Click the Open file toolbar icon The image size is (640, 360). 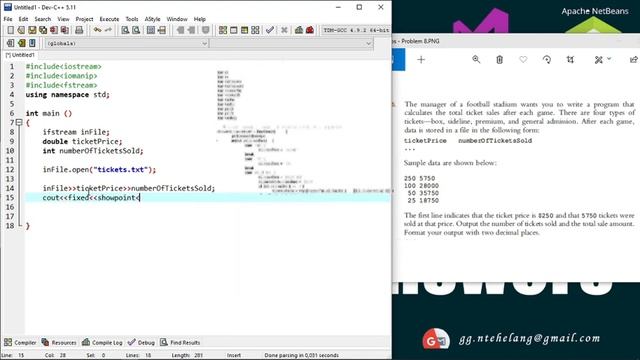point(21,30)
